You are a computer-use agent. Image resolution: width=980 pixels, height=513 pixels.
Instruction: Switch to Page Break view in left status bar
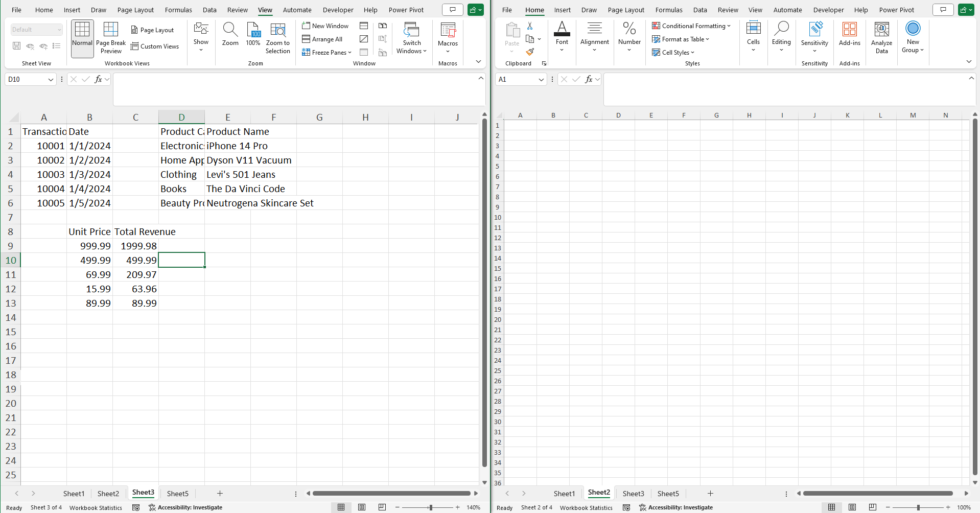click(x=382, y=507)
